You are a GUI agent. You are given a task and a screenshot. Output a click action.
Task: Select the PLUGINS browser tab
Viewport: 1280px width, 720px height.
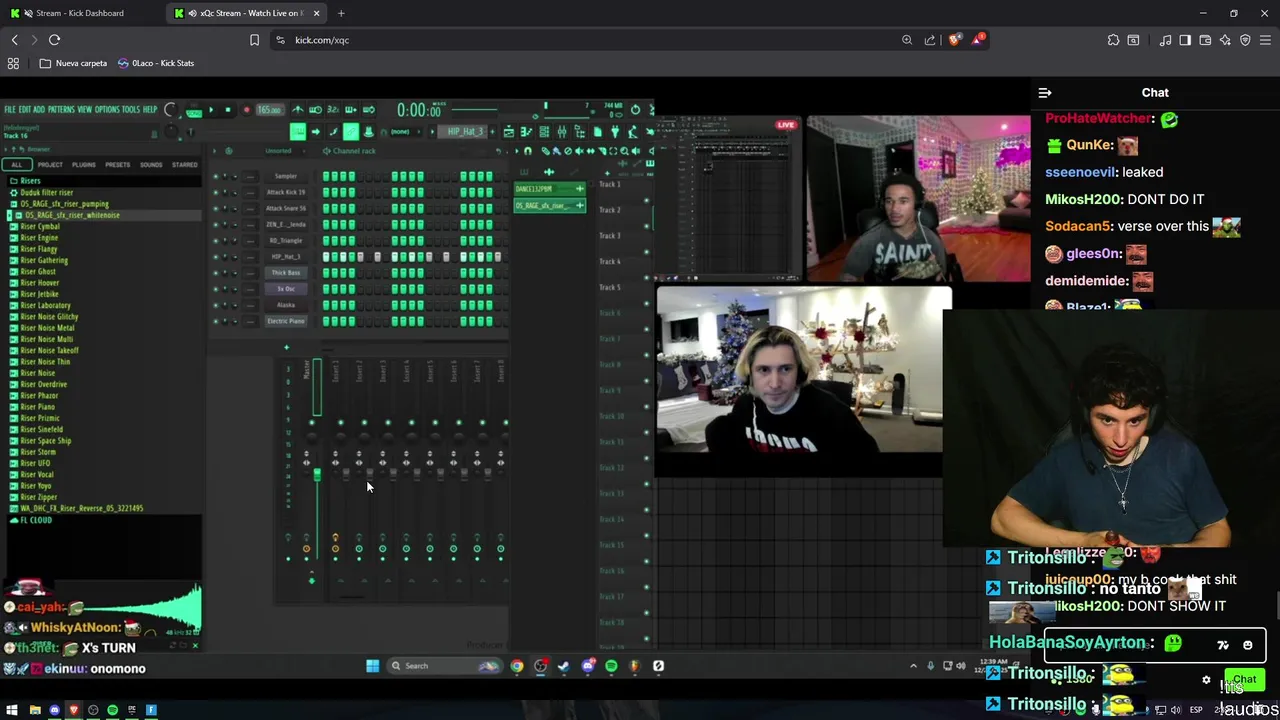pos(84,164)
